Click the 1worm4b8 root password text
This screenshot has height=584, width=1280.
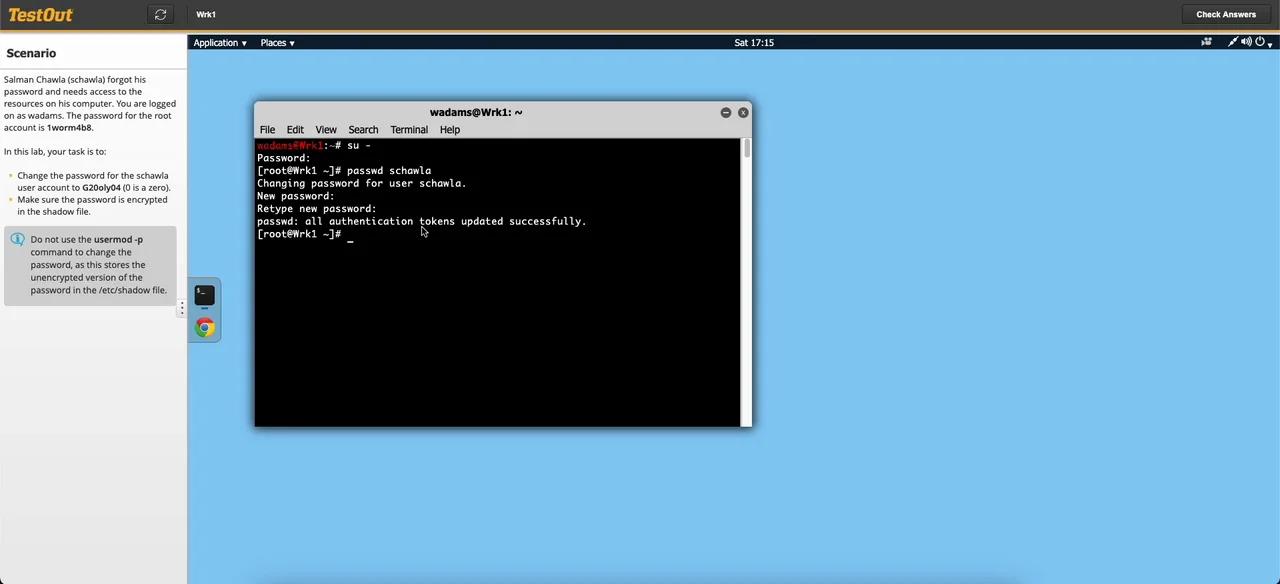(x=69, y=128)
